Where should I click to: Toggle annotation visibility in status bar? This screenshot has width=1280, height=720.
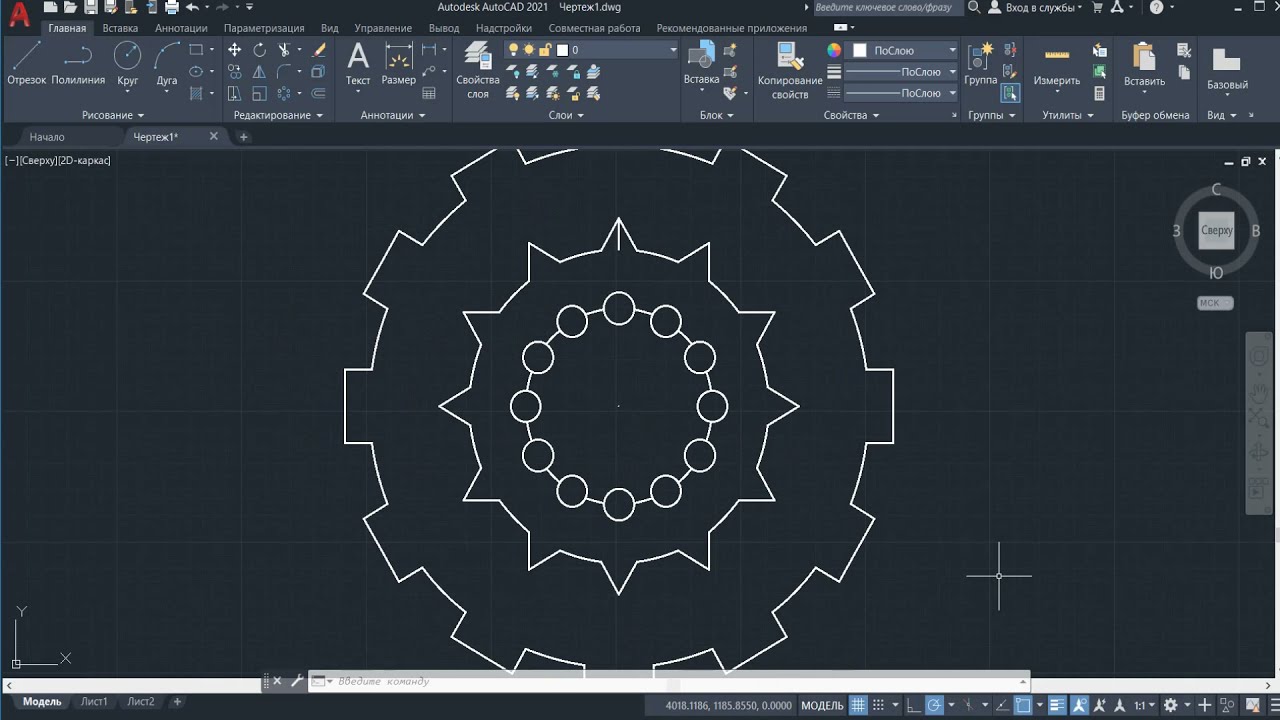tap(1079, 705)
